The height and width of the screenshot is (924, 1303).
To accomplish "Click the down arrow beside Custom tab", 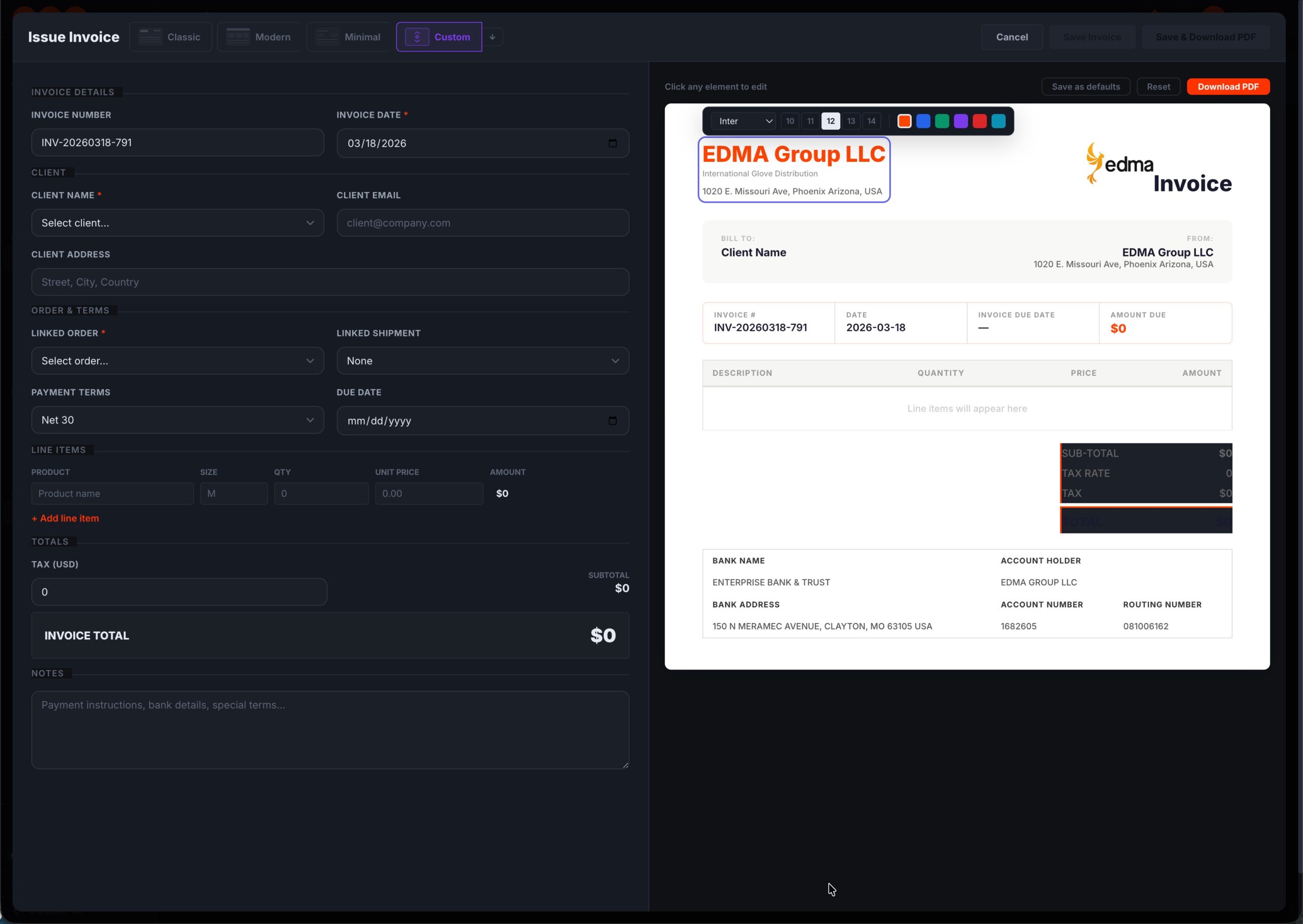I will click(x=493, y=37).
